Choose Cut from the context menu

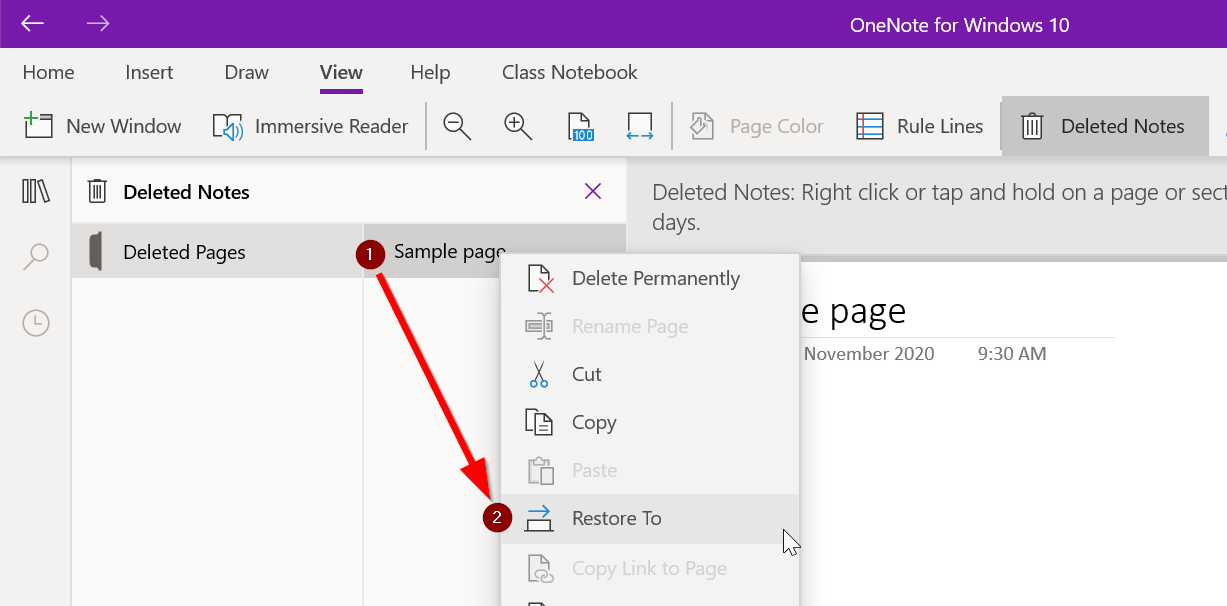coord(650,374)
